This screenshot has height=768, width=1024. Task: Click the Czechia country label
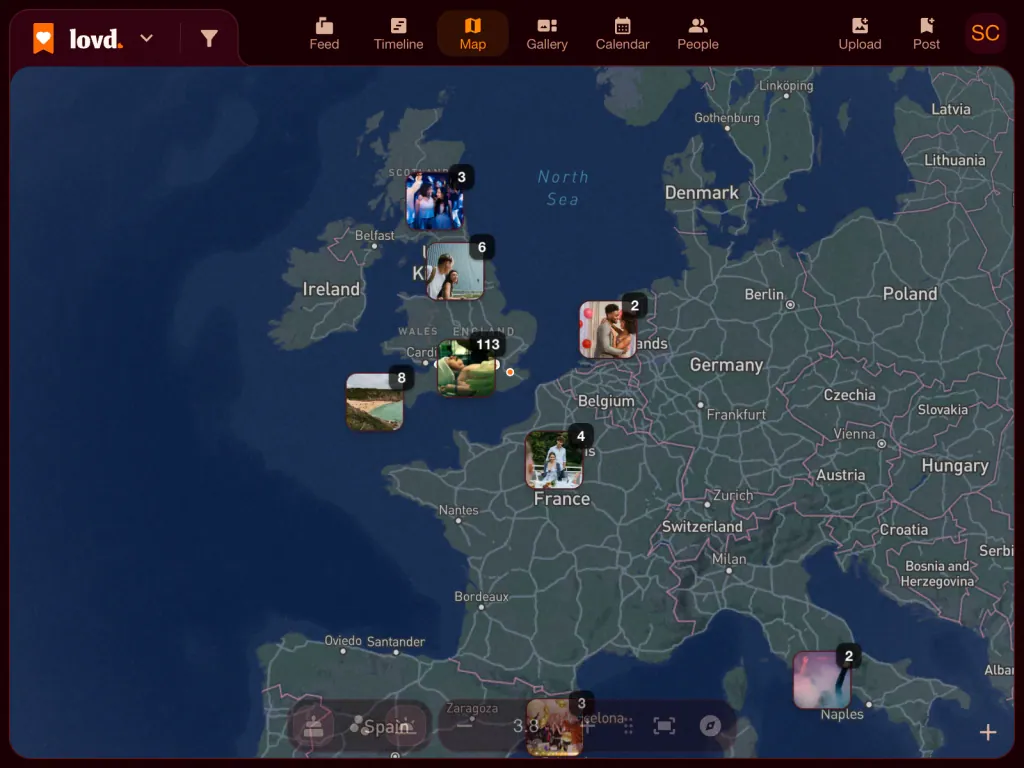850,394
